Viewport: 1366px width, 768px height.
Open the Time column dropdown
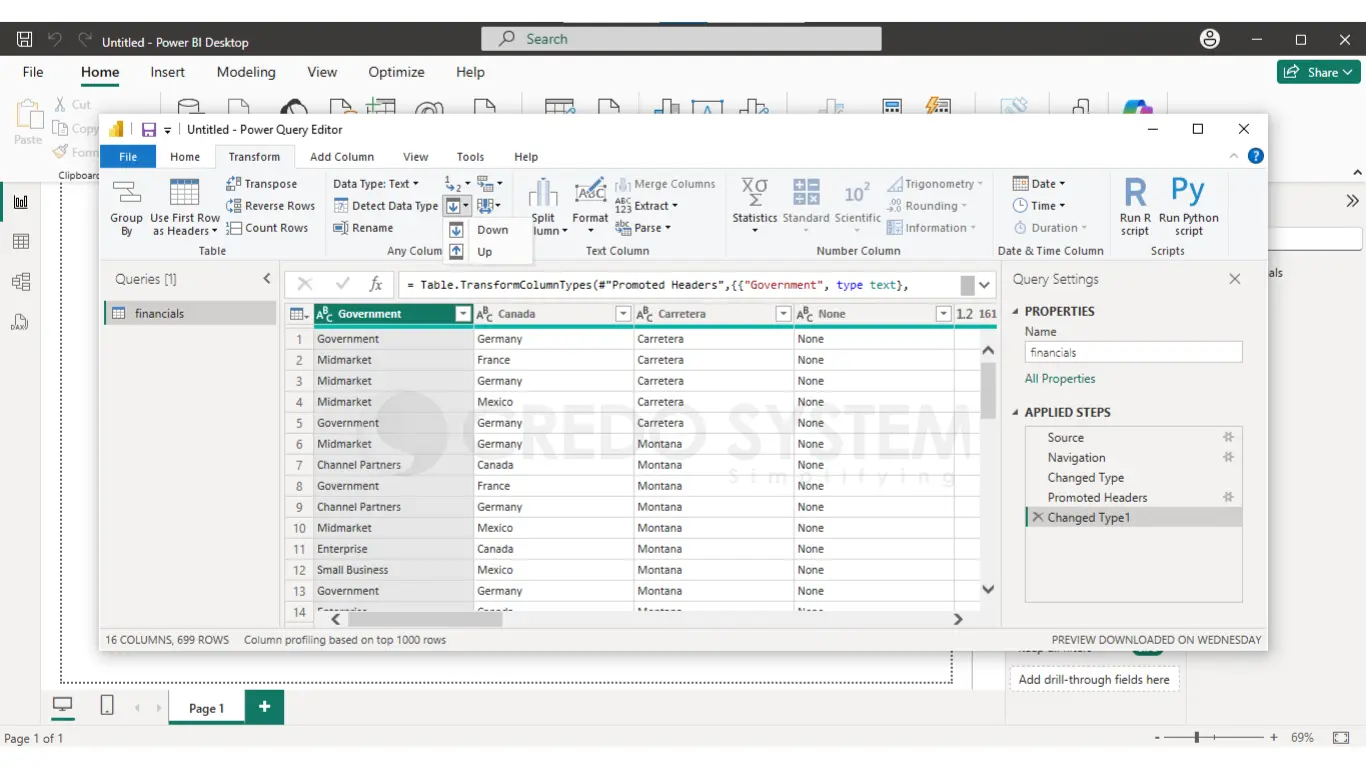[x=1039, y=206]
